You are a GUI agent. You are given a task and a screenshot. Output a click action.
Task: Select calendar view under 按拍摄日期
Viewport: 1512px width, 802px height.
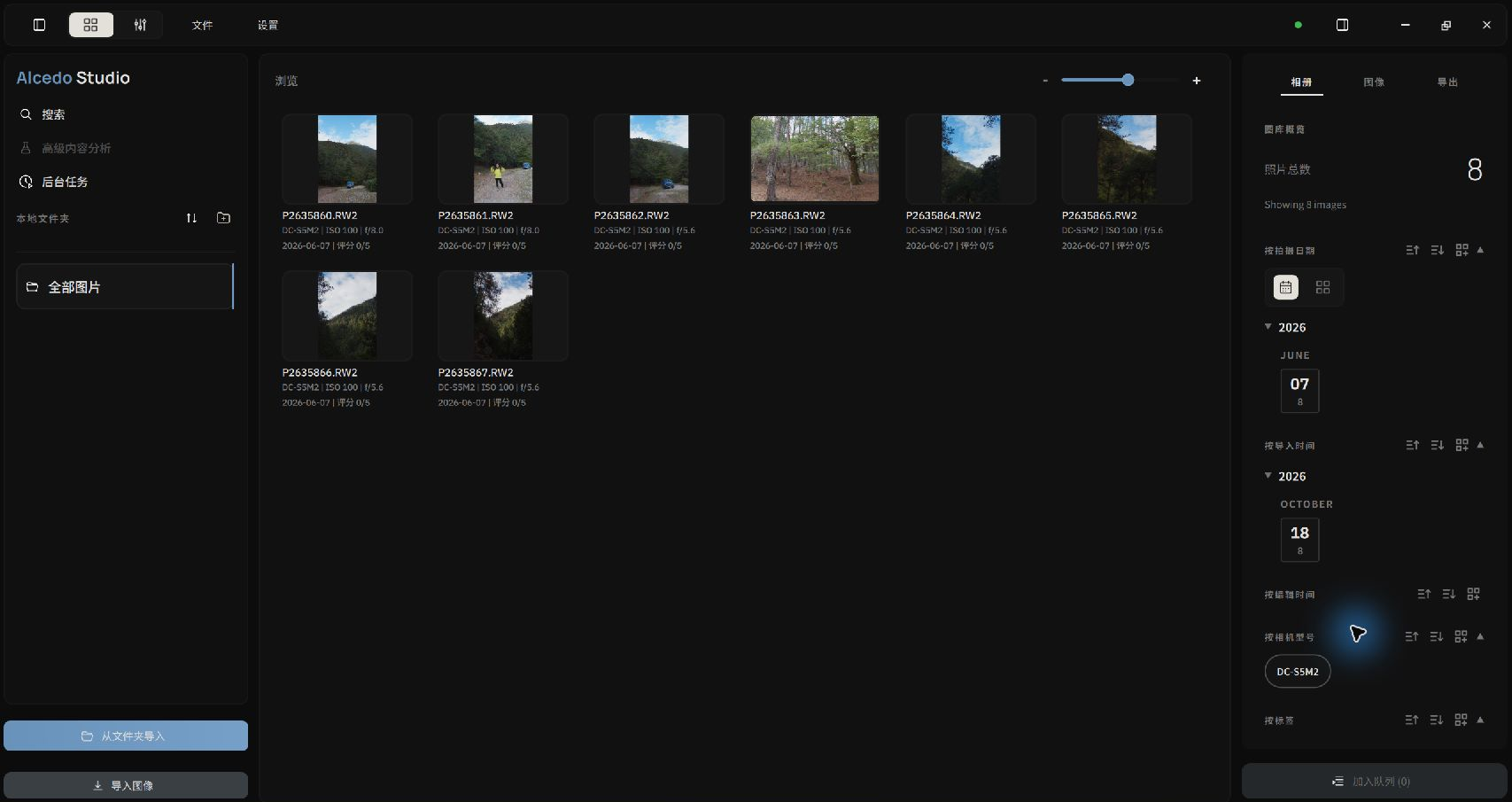tap(1285, 287)
